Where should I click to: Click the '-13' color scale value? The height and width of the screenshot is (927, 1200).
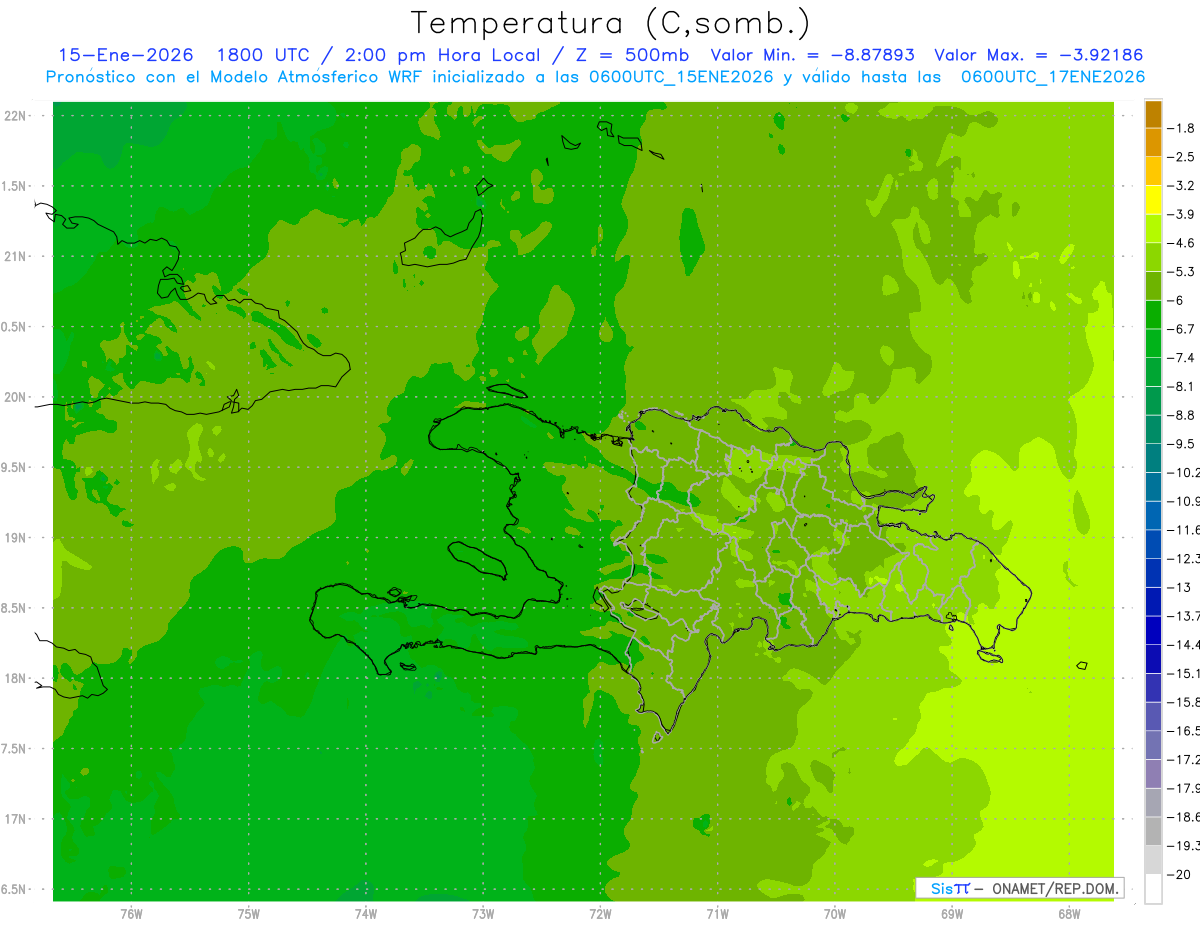(x=1180, y=587)
